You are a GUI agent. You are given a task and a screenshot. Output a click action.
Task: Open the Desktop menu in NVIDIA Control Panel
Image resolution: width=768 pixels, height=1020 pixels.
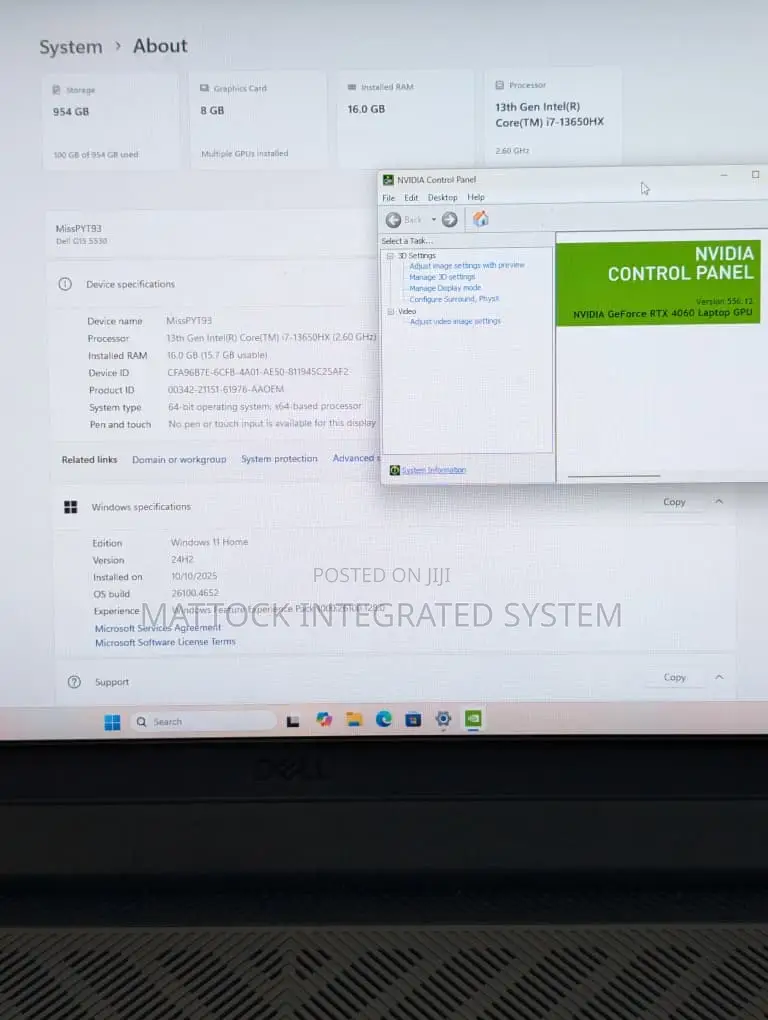(x=443, y=197)
